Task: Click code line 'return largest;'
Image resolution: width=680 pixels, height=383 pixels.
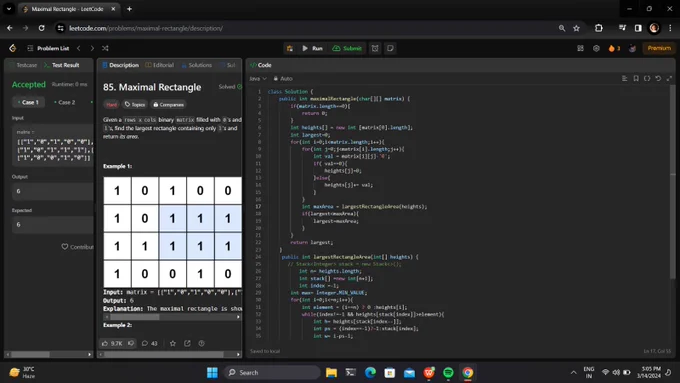Action: tap(312, 242)
